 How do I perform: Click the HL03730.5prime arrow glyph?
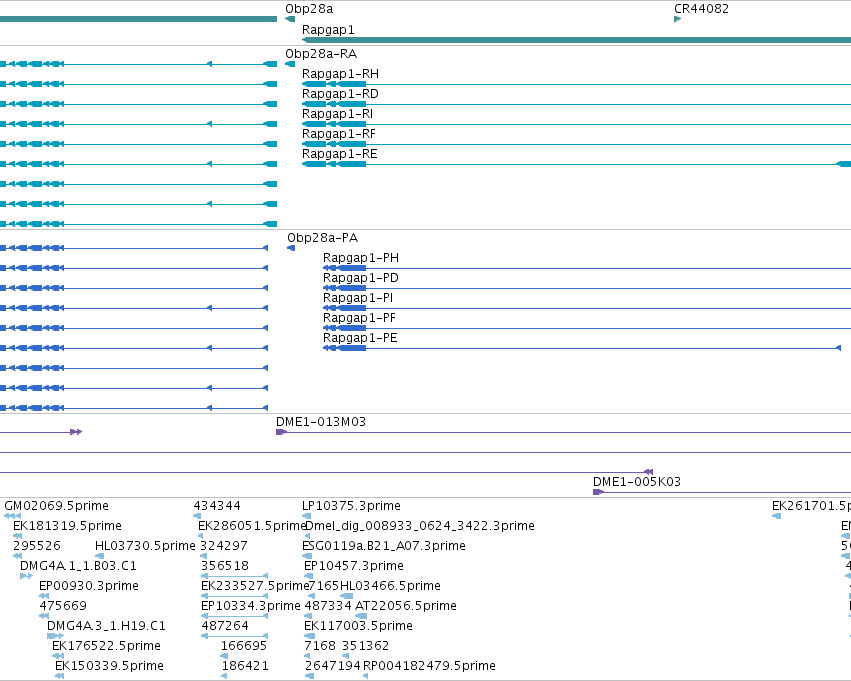click(x=99, y=556)
